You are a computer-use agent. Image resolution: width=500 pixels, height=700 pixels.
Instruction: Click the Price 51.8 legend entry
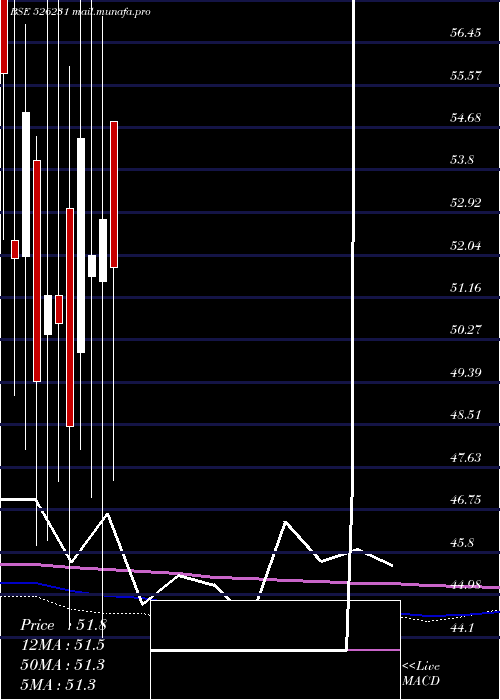pos(63,625)
